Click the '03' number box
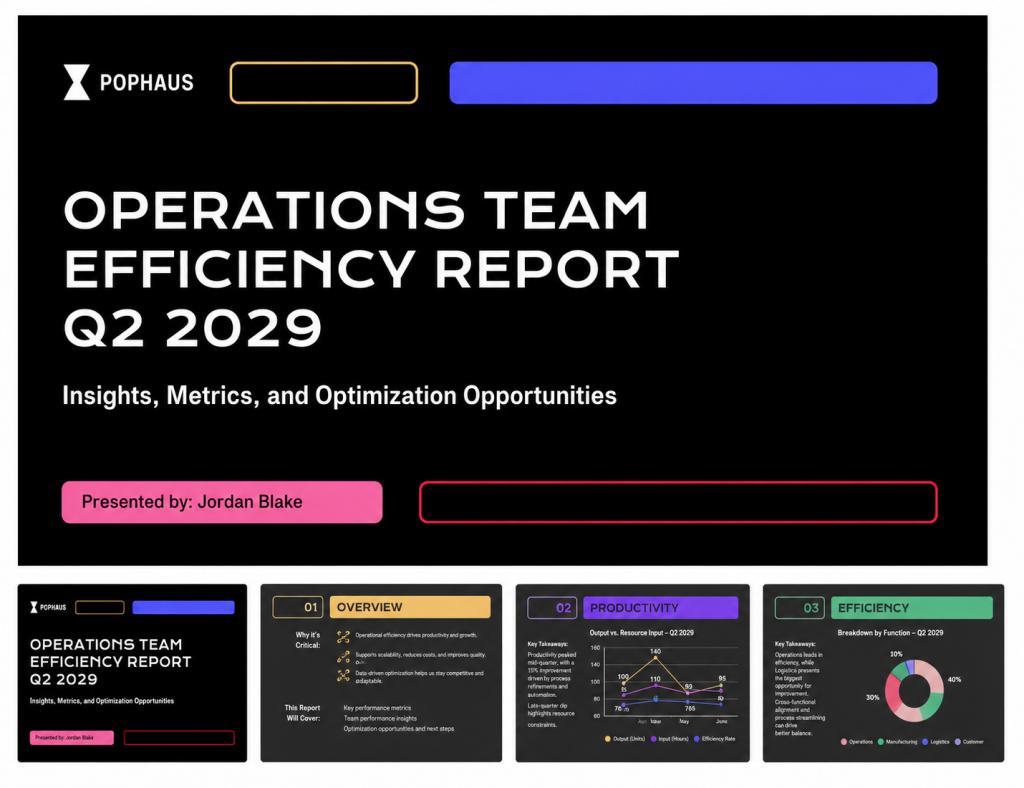The width and height of the screenshot is (1024, 788). pyautogui.click(x=799, y=608)
